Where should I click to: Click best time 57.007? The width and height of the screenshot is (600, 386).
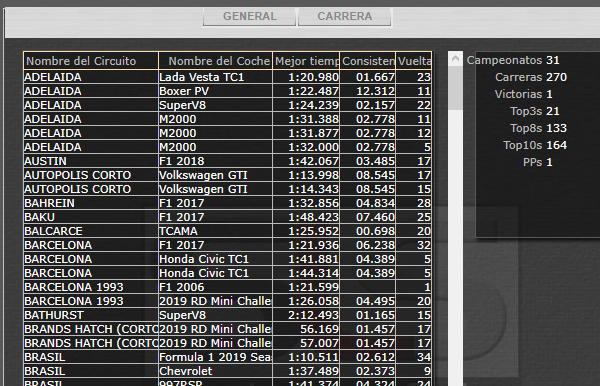pyautogui.click(x=306, y=343)
